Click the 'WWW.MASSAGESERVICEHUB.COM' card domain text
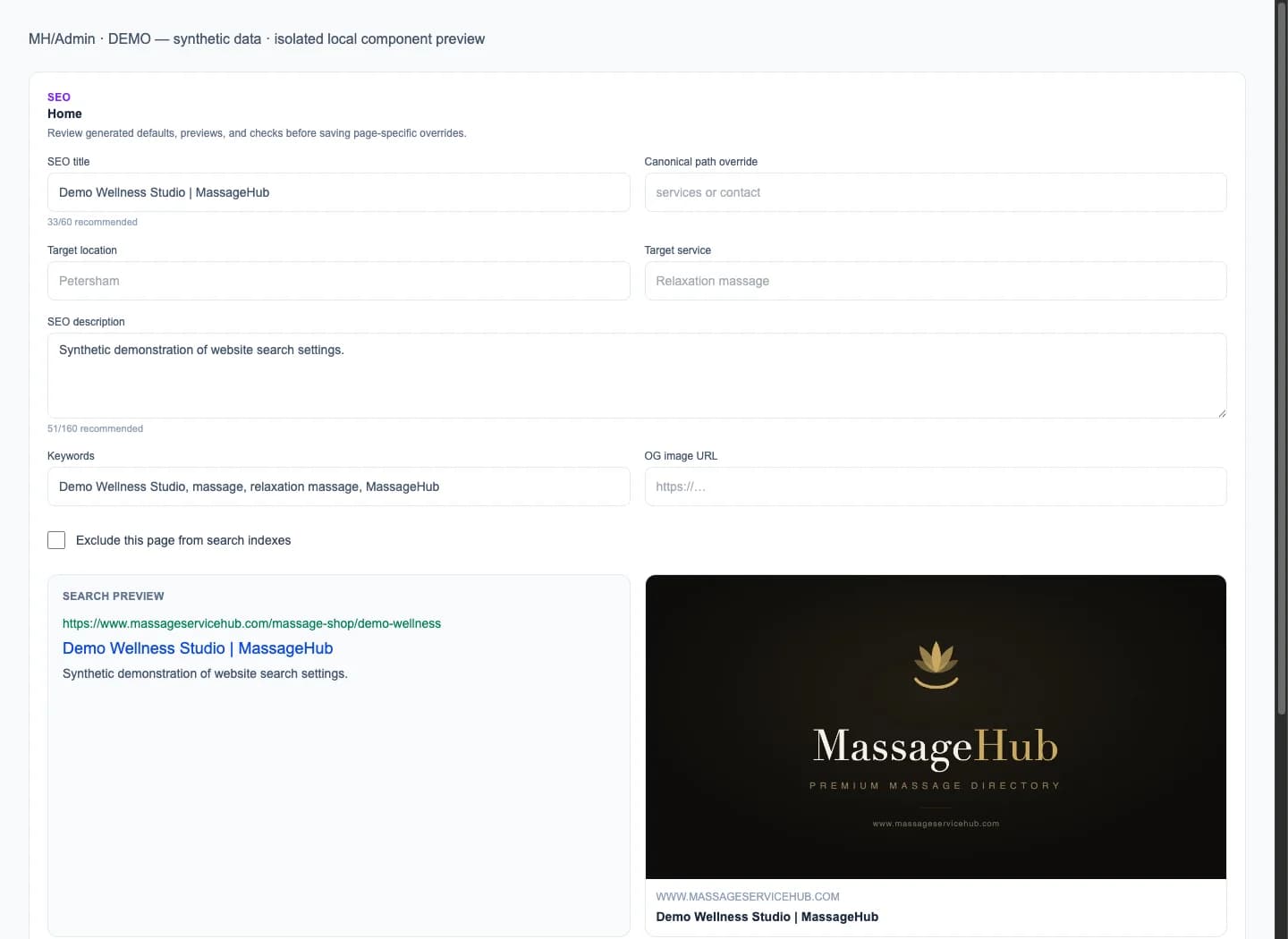This screenshot has width=1288, height=939. click(748, 896)
